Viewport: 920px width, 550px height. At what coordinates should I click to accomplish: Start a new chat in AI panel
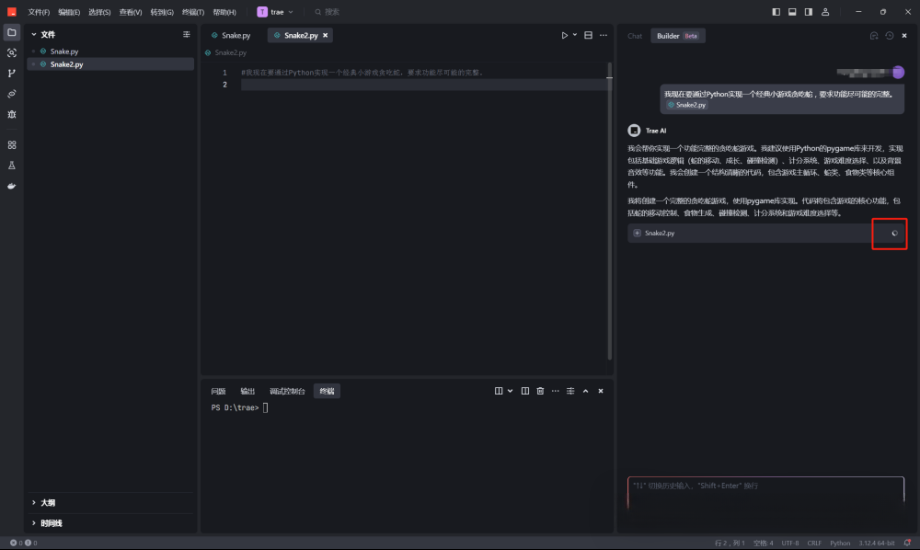click(874, 36)
